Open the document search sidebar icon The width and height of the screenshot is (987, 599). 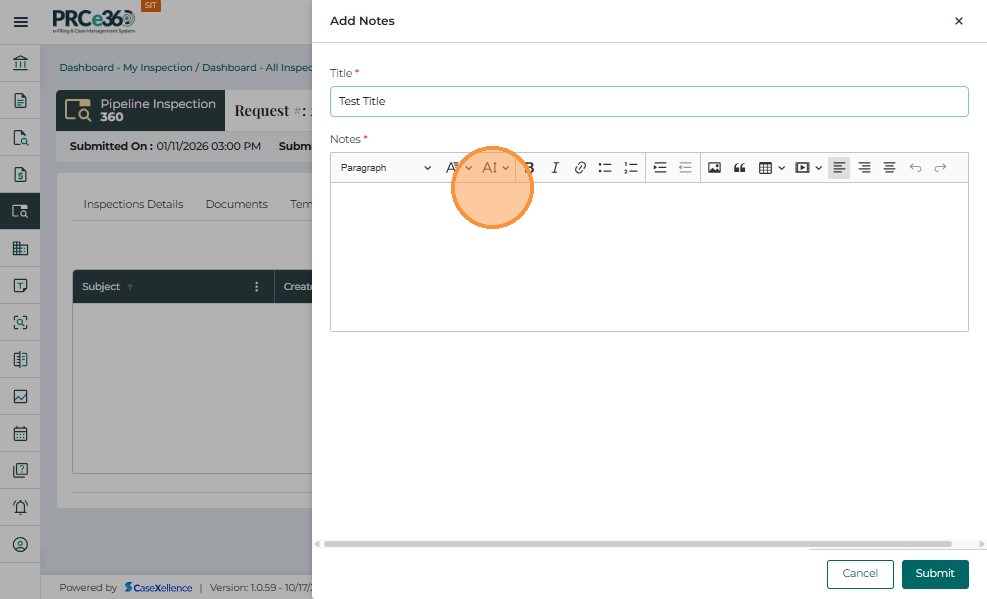[20, 137]
